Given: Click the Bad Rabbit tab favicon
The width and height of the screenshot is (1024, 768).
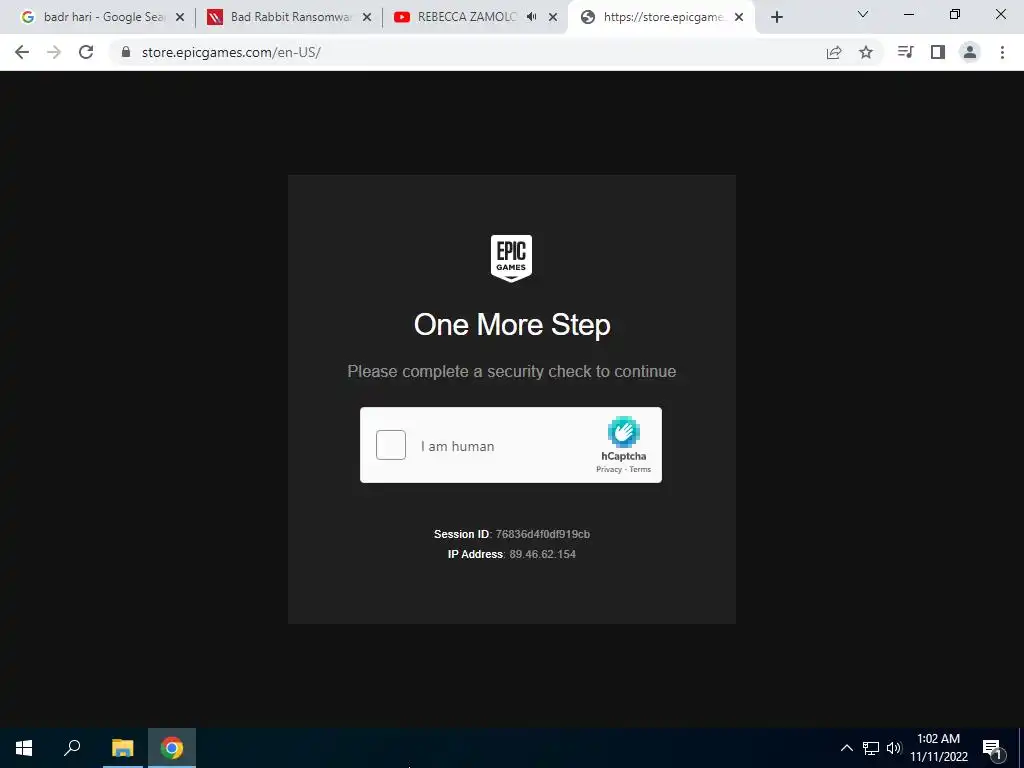Looking at the screenshot, I should click(215, 18).
